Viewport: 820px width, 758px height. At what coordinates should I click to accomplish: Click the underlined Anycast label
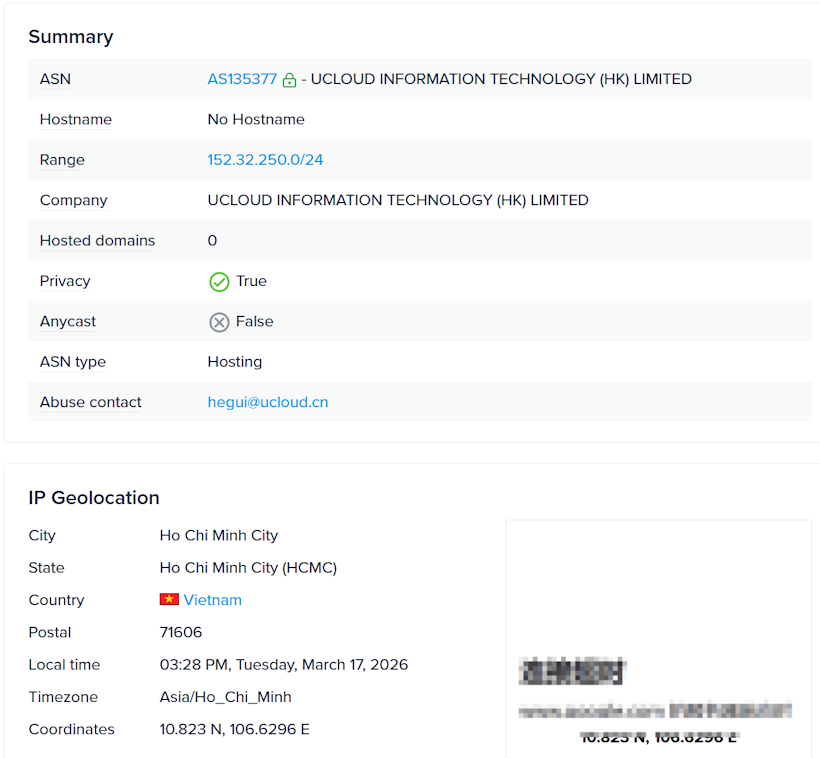tap(68, 322)
